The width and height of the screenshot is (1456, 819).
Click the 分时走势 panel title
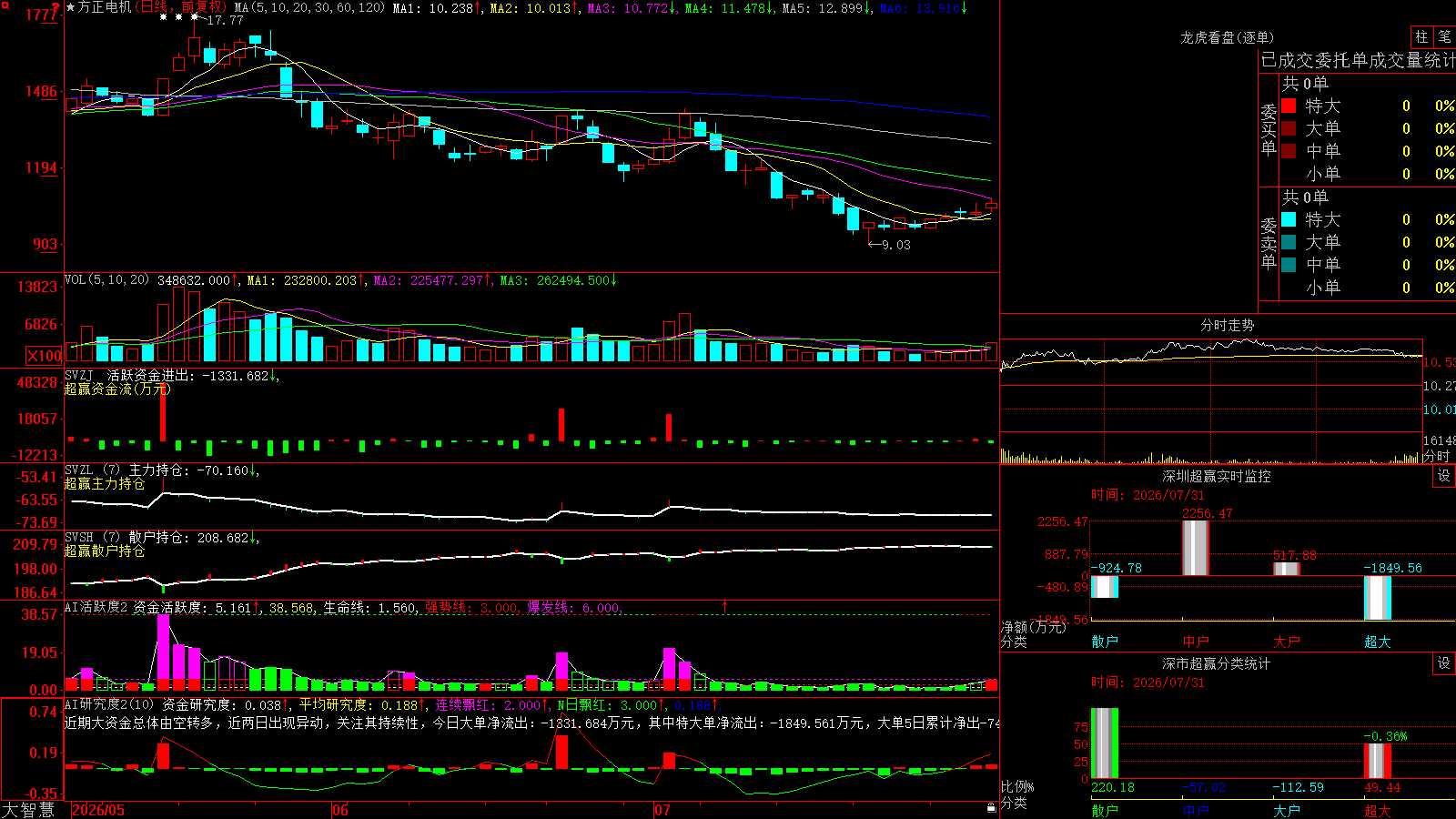[1228, 325]
